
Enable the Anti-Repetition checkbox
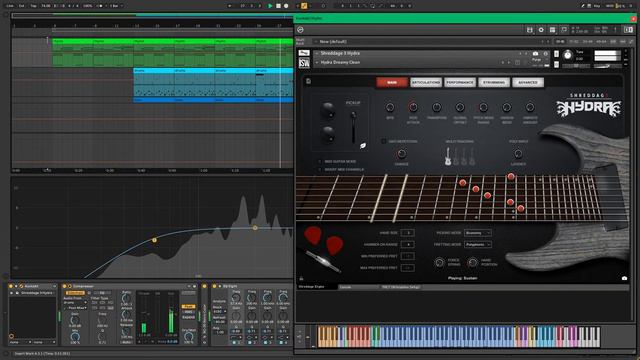383,141
